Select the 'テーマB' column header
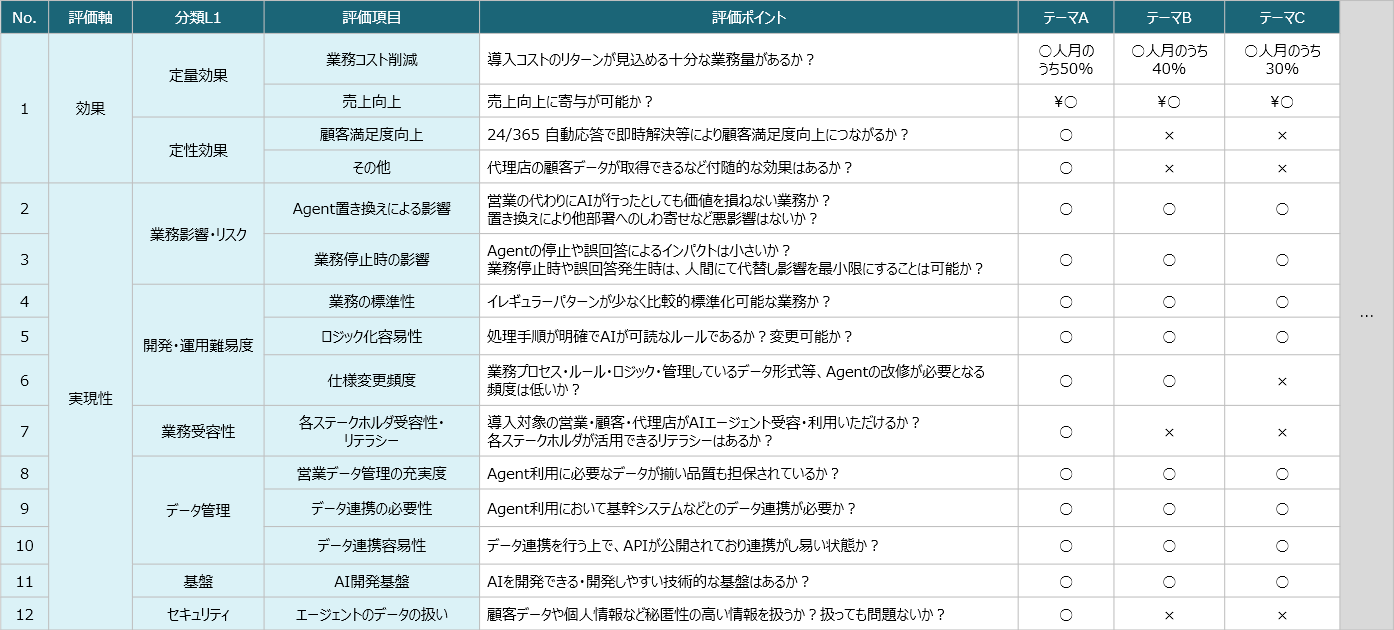The image size is (1394, 630). tap(1169, 17)
